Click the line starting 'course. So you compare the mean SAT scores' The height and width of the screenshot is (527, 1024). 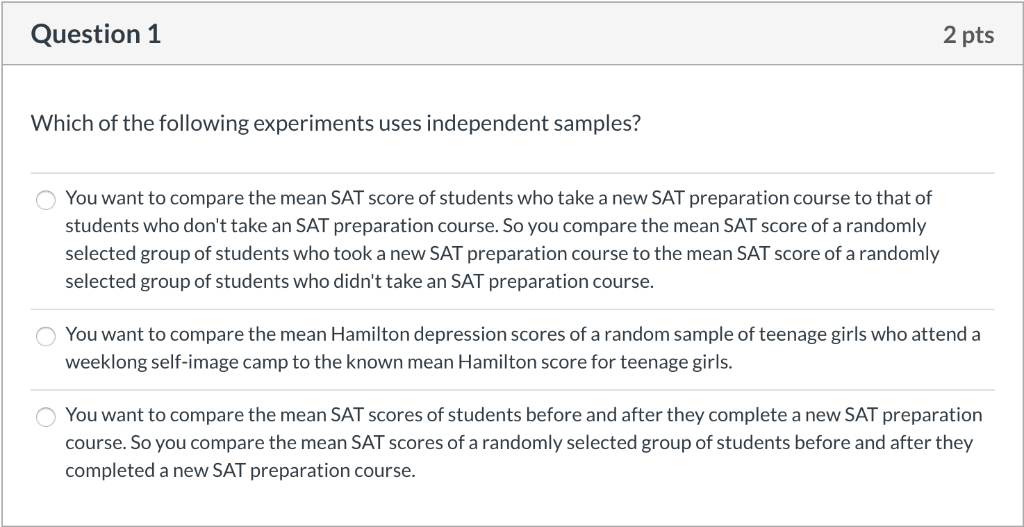[x=519, y=443]
